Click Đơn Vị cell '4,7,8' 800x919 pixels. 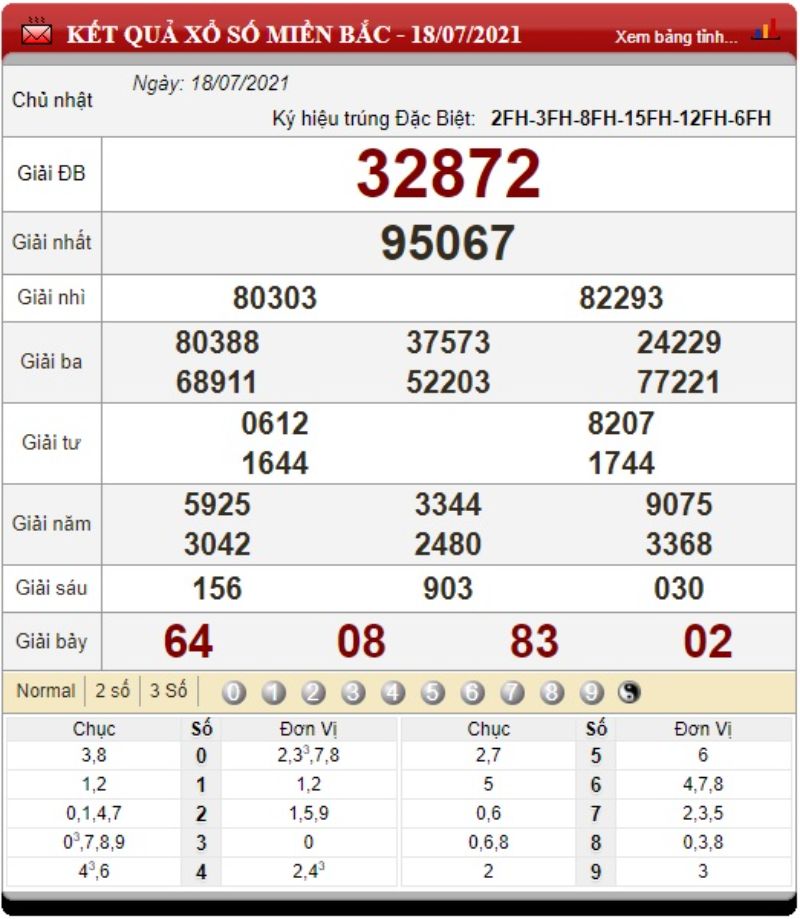click(x=703, y=784)
